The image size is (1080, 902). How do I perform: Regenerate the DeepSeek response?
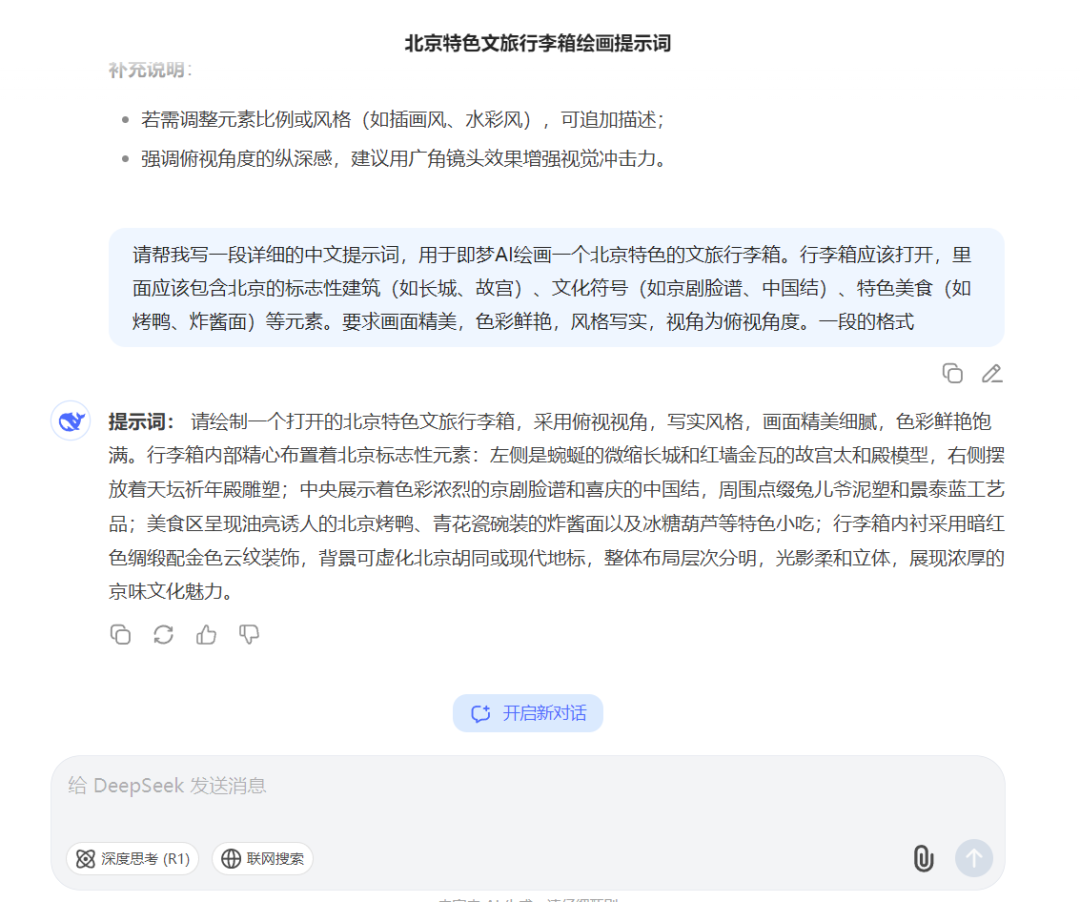(163, 634)
